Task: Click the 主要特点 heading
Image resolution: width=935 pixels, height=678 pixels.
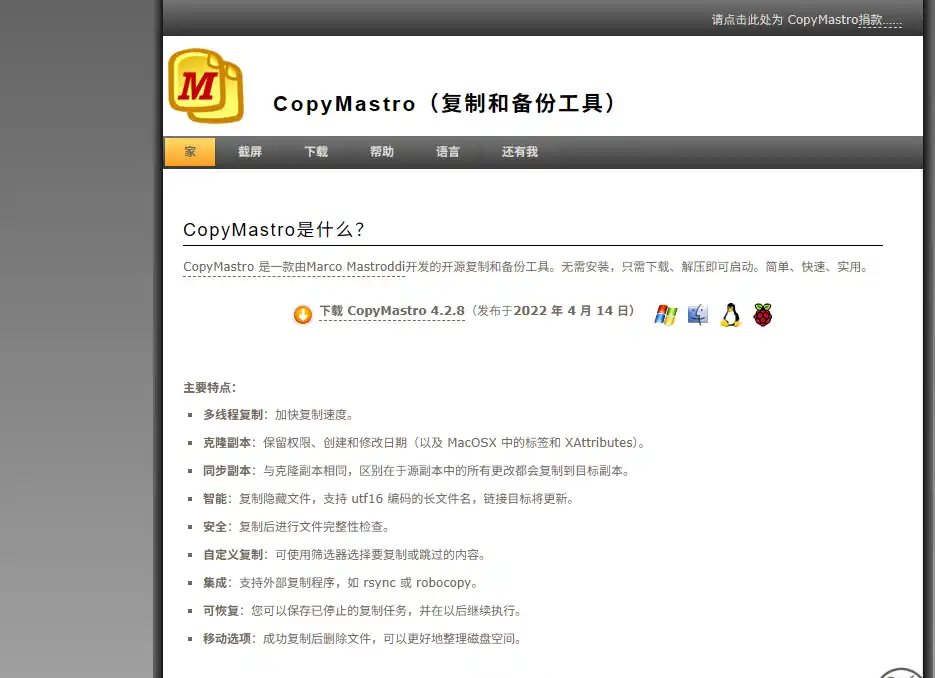Action: coord(210,388)
